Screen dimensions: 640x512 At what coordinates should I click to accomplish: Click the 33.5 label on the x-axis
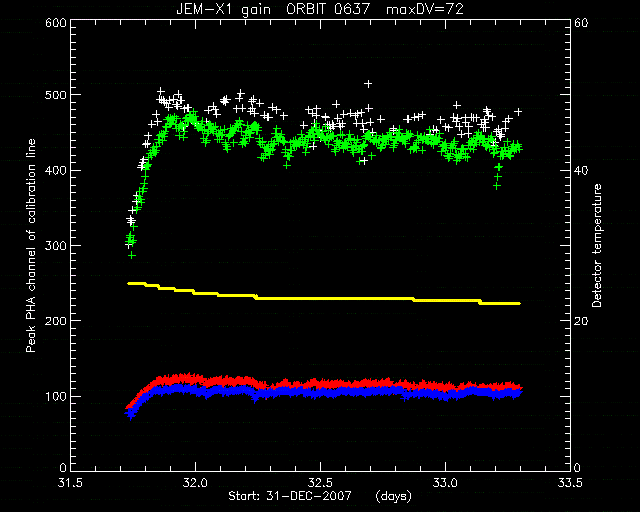[569, 483]
